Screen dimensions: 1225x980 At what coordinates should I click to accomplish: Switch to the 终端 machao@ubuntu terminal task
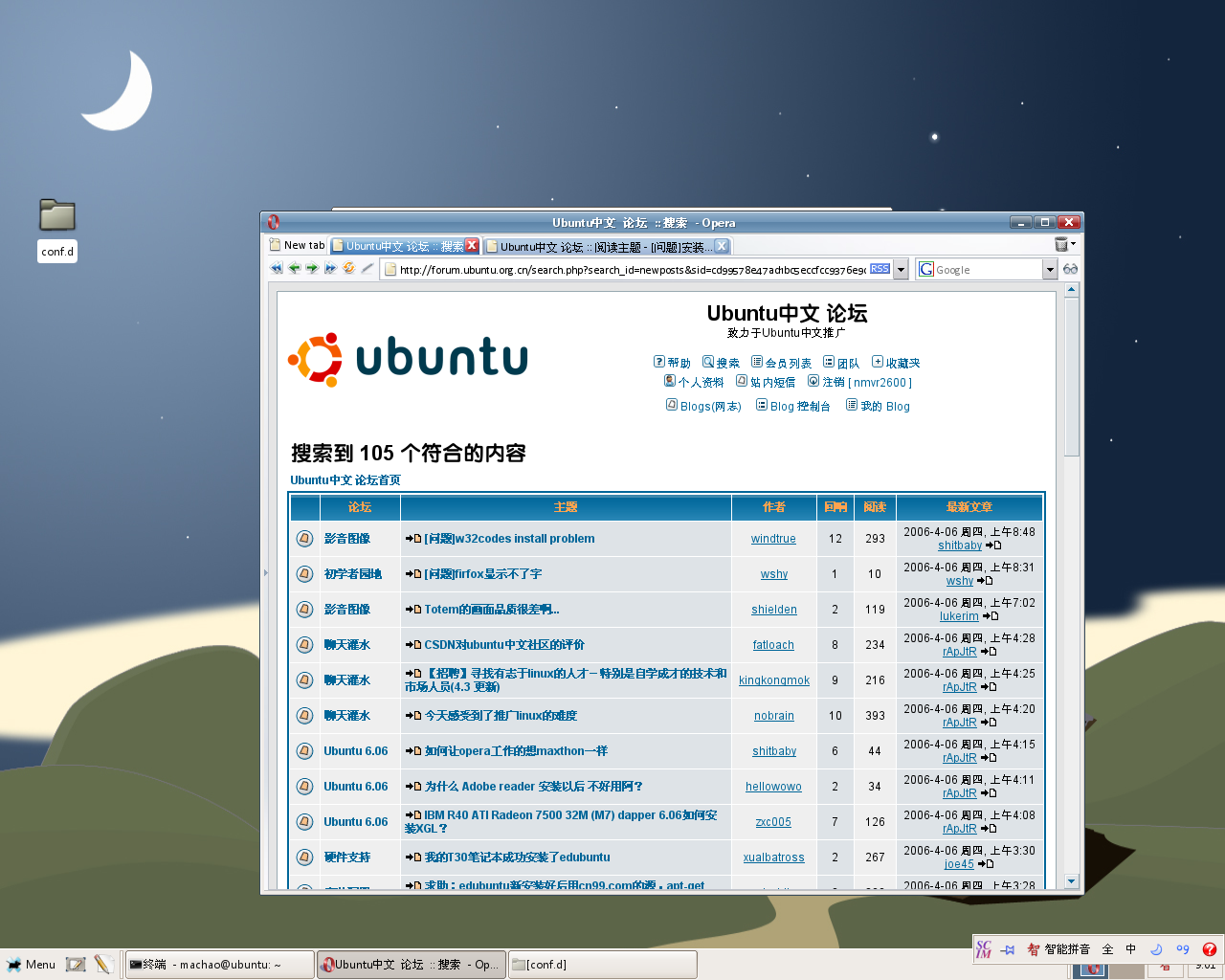point(220,965)
